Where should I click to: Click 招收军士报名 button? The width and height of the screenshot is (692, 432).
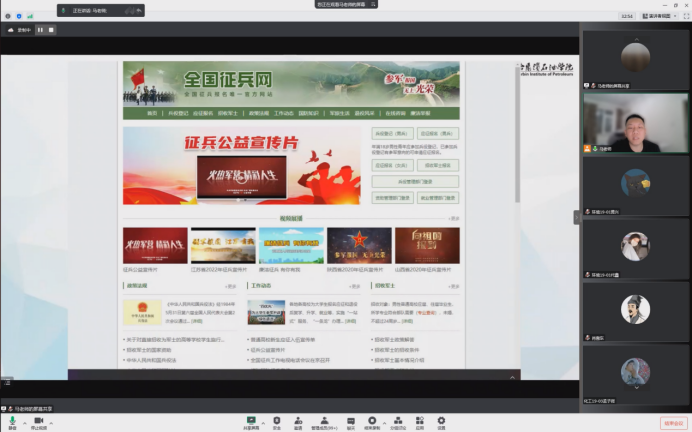(x=438, y=165)
